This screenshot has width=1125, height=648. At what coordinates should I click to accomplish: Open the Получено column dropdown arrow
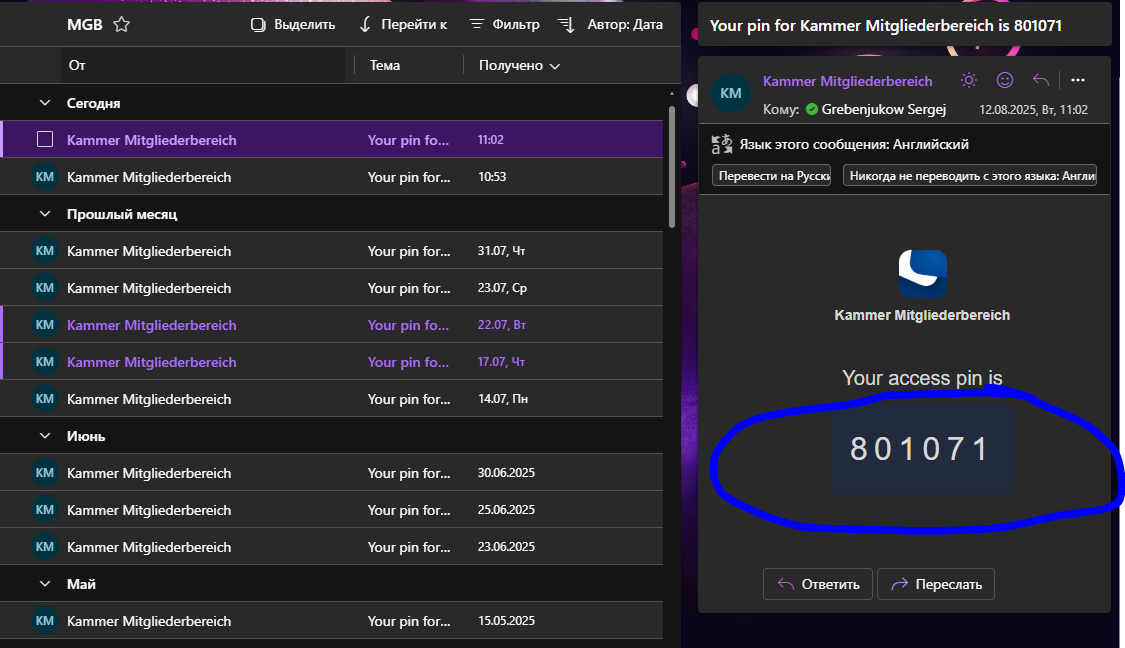pos(555,66)
